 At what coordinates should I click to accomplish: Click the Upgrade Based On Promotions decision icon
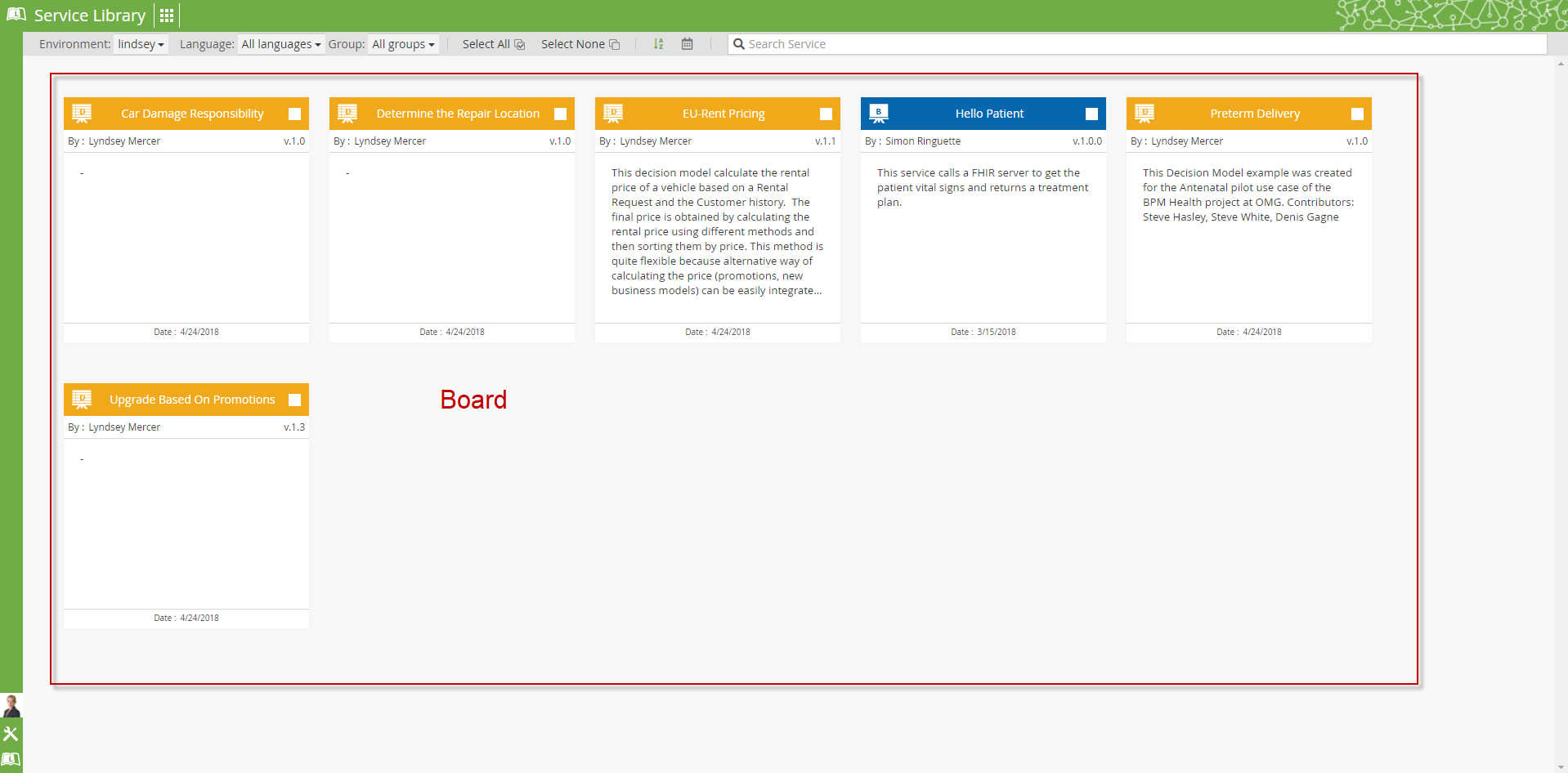[x=82, y=400]
